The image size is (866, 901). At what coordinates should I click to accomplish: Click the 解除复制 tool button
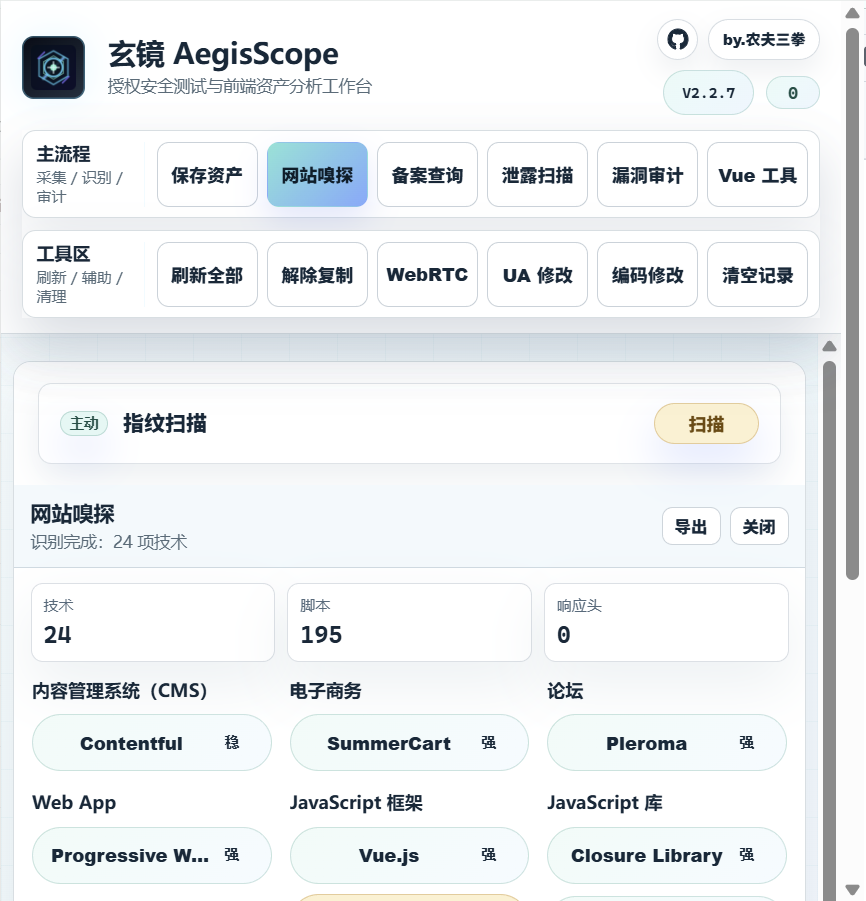pyautogui.click(x=317, y=275)
